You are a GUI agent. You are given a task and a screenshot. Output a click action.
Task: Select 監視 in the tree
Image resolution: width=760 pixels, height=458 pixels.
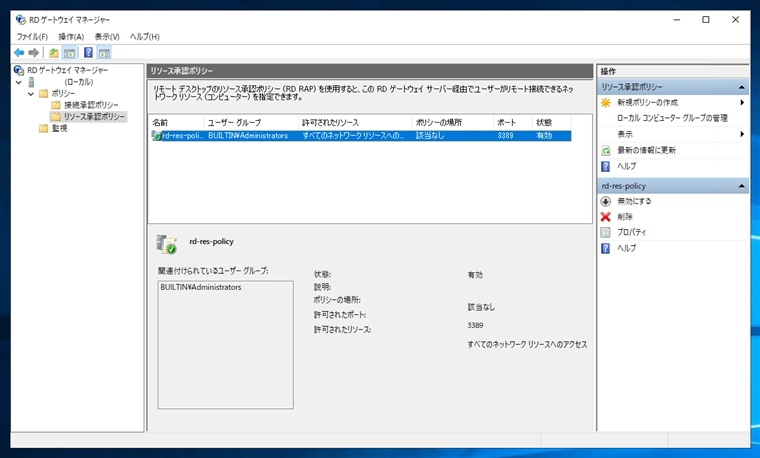(60, 128)
